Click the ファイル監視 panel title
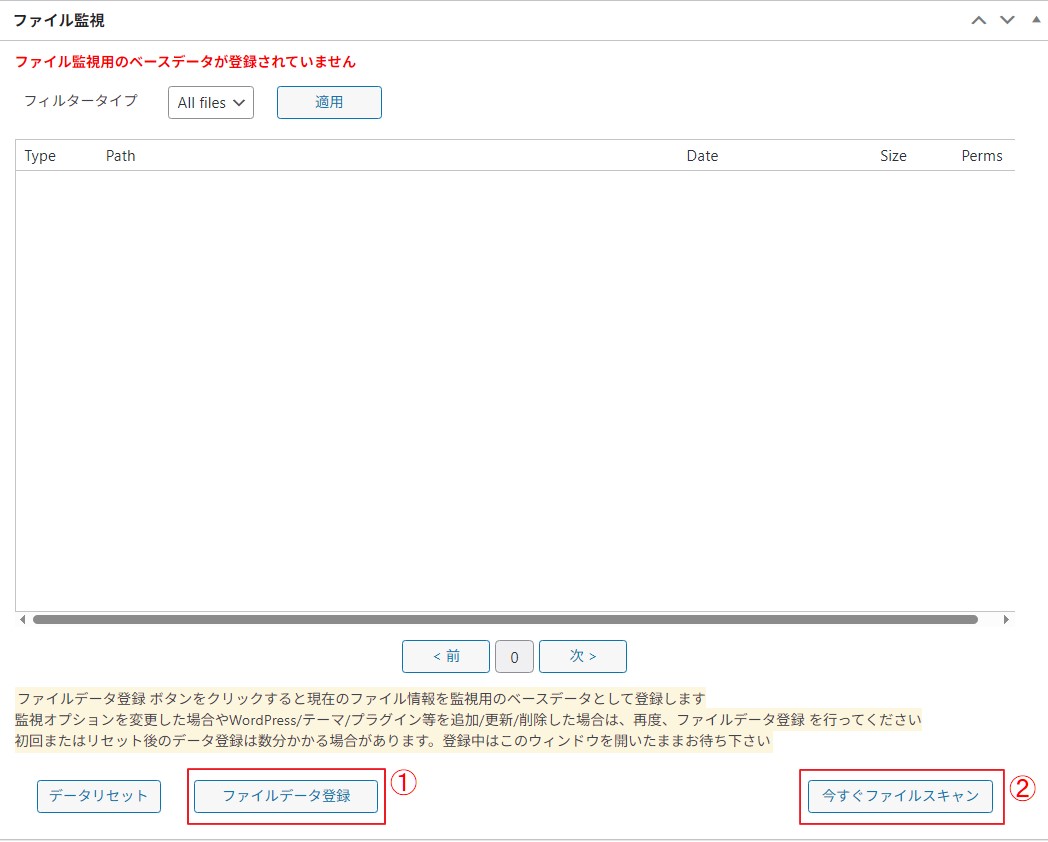Image resolution: width=1048 pixels, height=842 pixels. click(x=59, y=20)
